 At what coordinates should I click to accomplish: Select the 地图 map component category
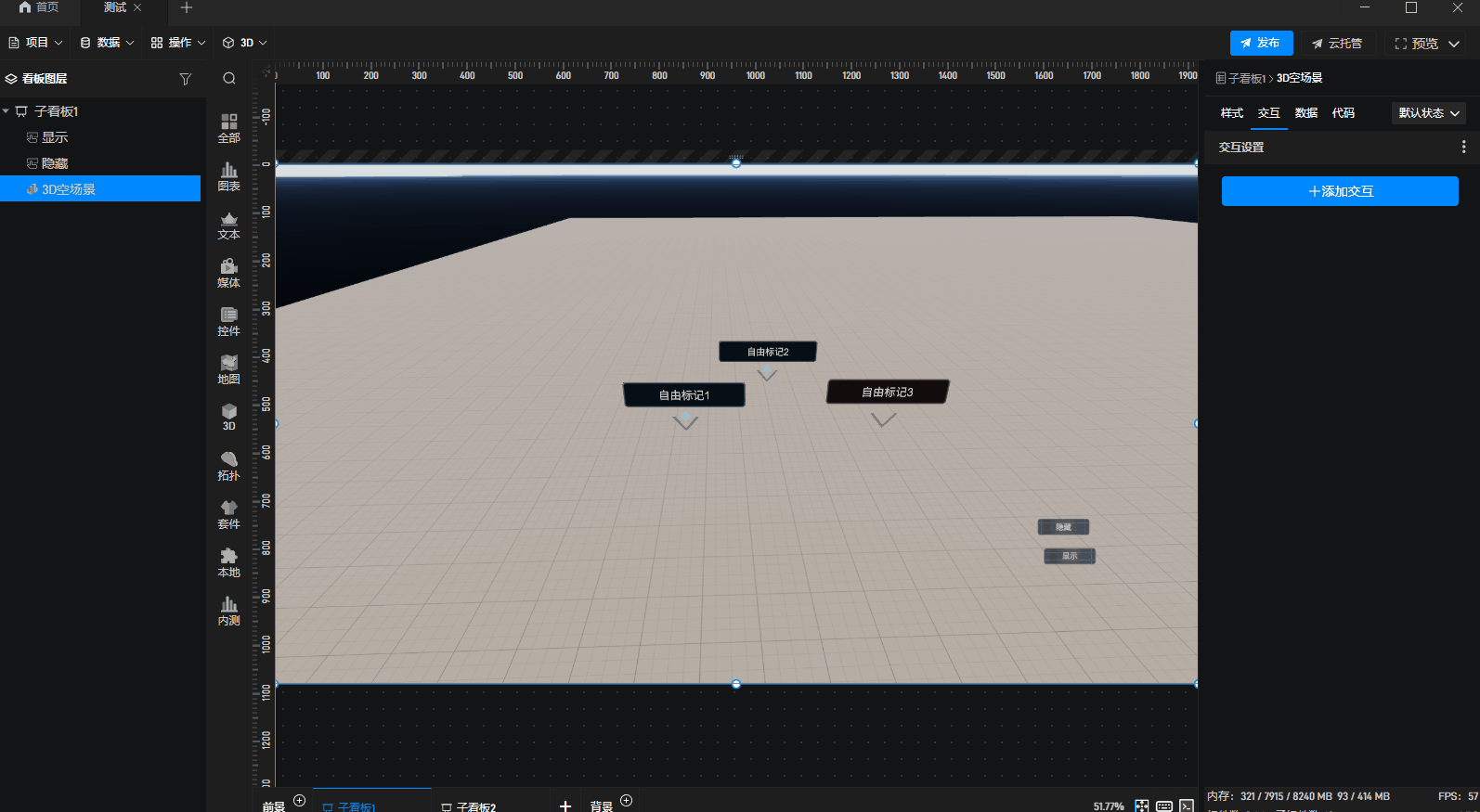tap(228, 369)
